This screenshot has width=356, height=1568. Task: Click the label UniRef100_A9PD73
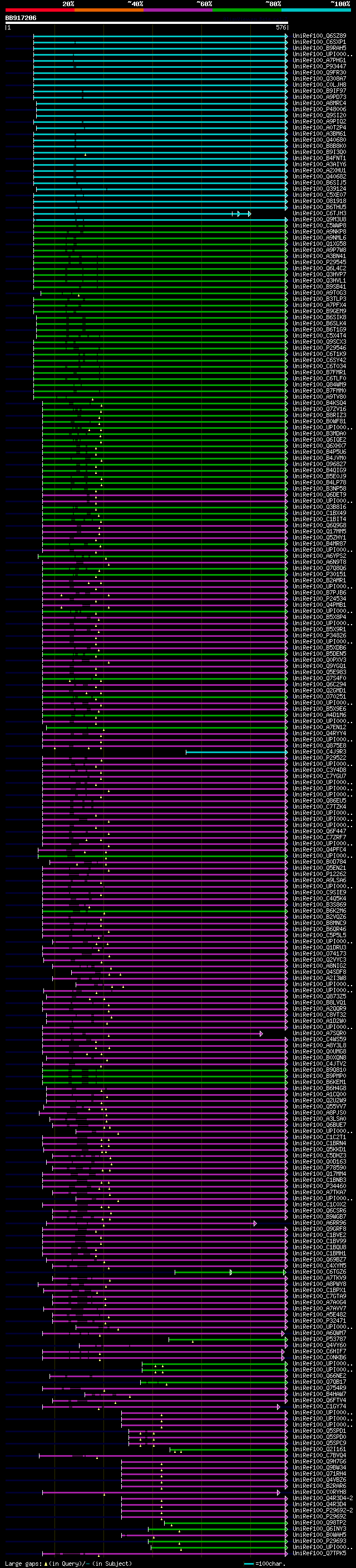click(x=319, y=97)
